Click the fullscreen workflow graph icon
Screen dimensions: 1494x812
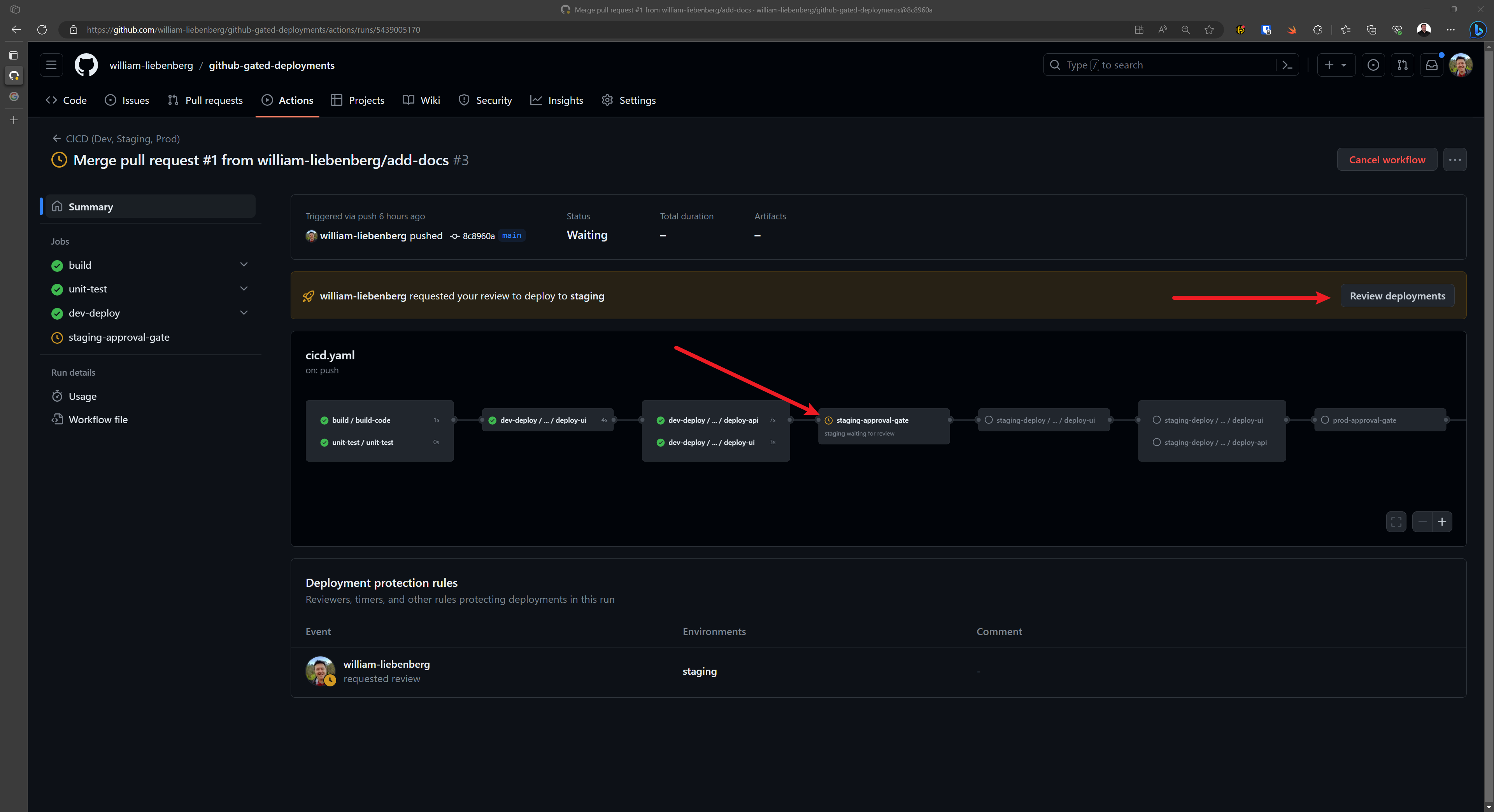click(x=1396, y=521)
